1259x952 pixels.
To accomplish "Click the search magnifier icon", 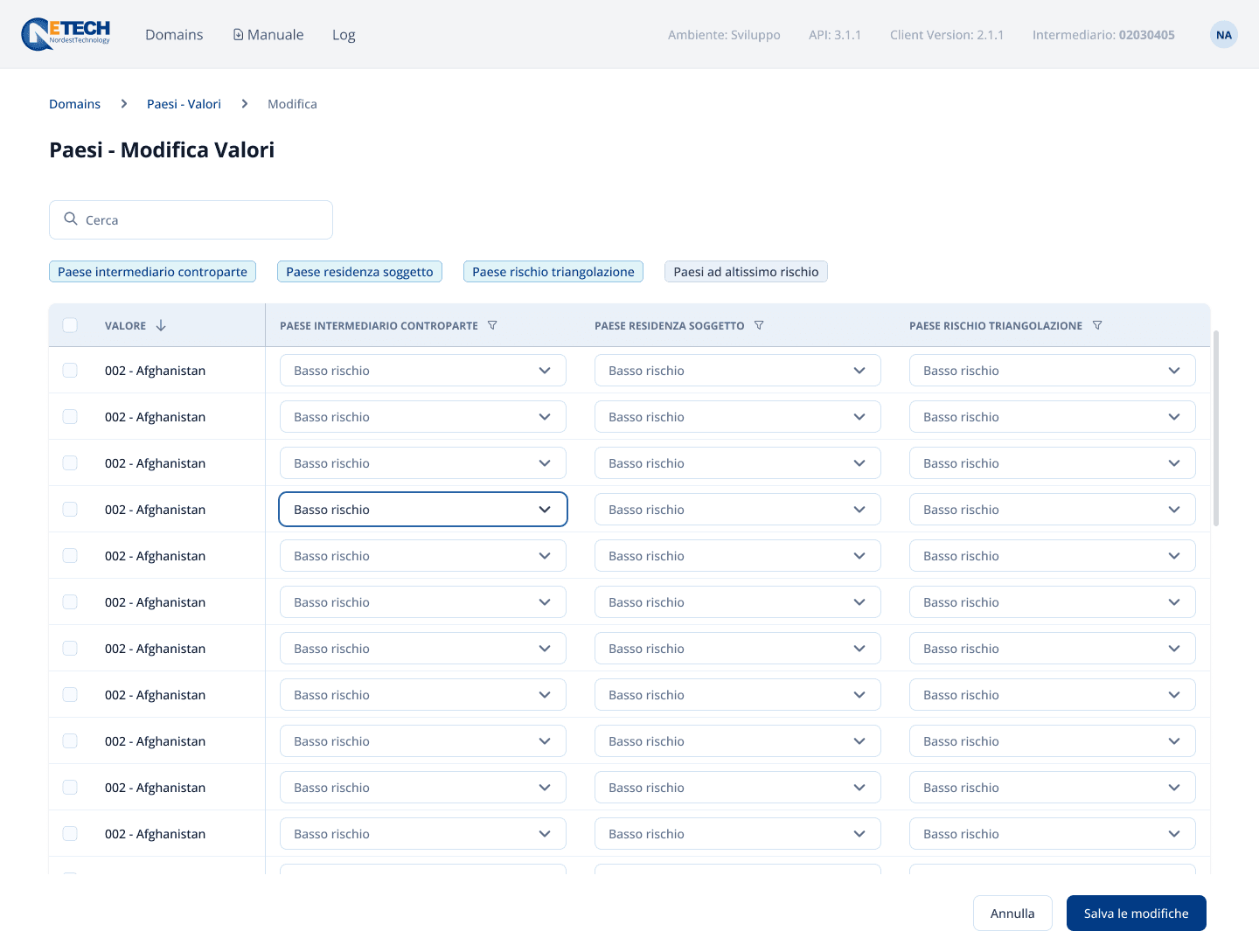I will coord(71,219).
